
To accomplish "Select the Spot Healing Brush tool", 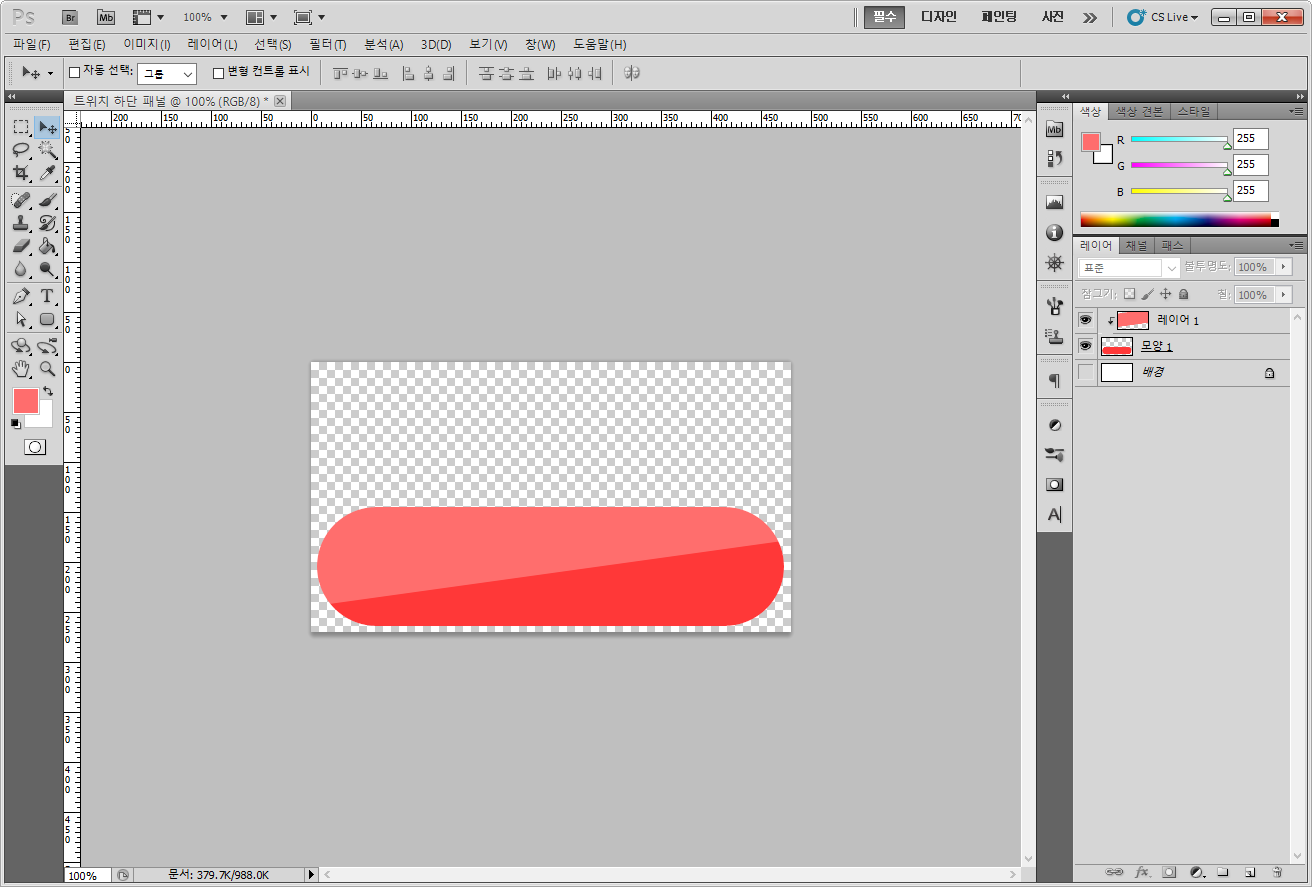I will pyautogui.click(x=21, y=200).
